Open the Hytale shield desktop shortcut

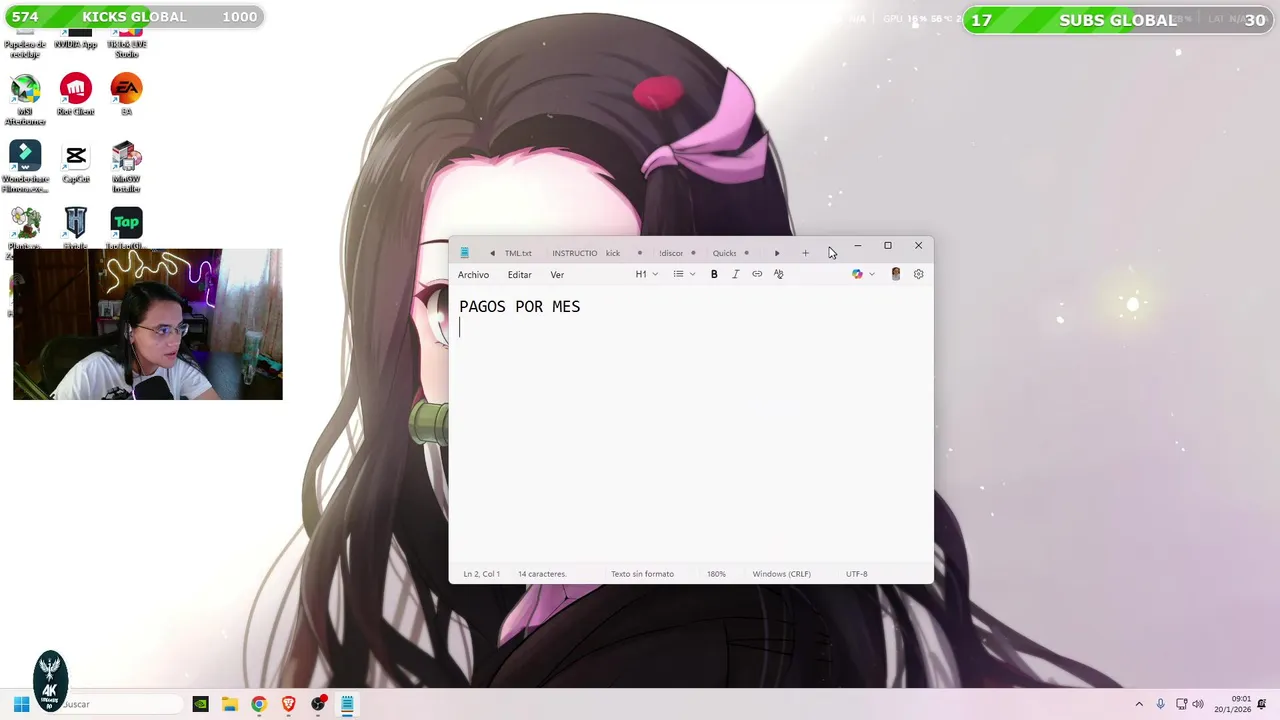click(76, 228)
